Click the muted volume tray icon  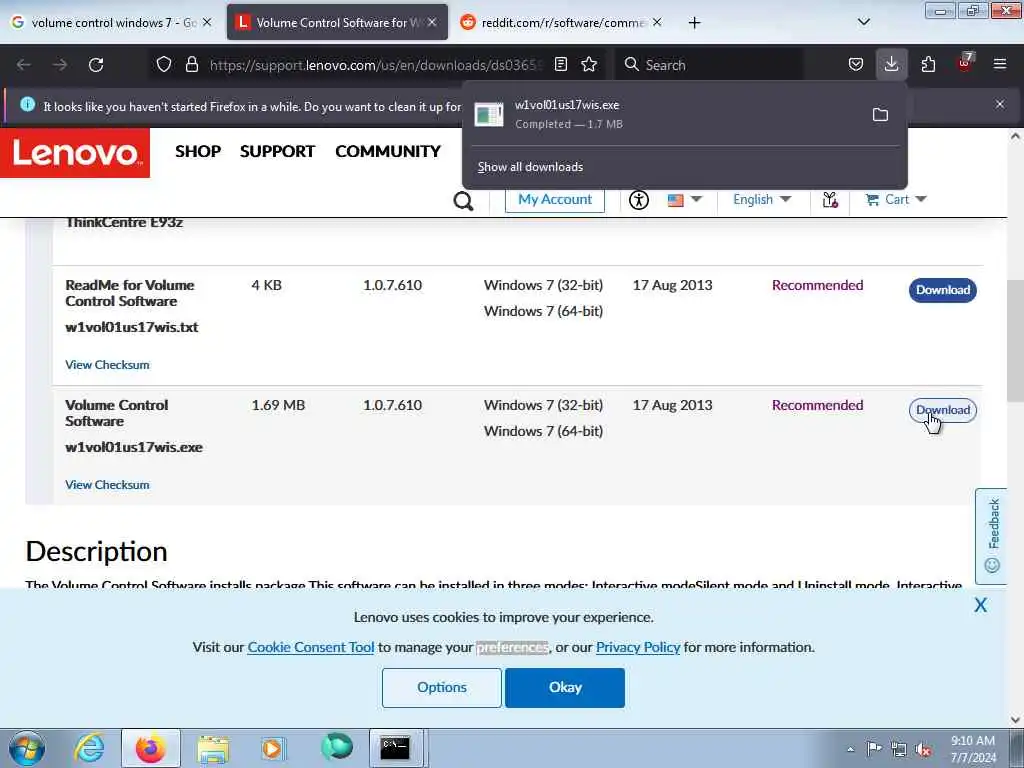click(923, 750)
